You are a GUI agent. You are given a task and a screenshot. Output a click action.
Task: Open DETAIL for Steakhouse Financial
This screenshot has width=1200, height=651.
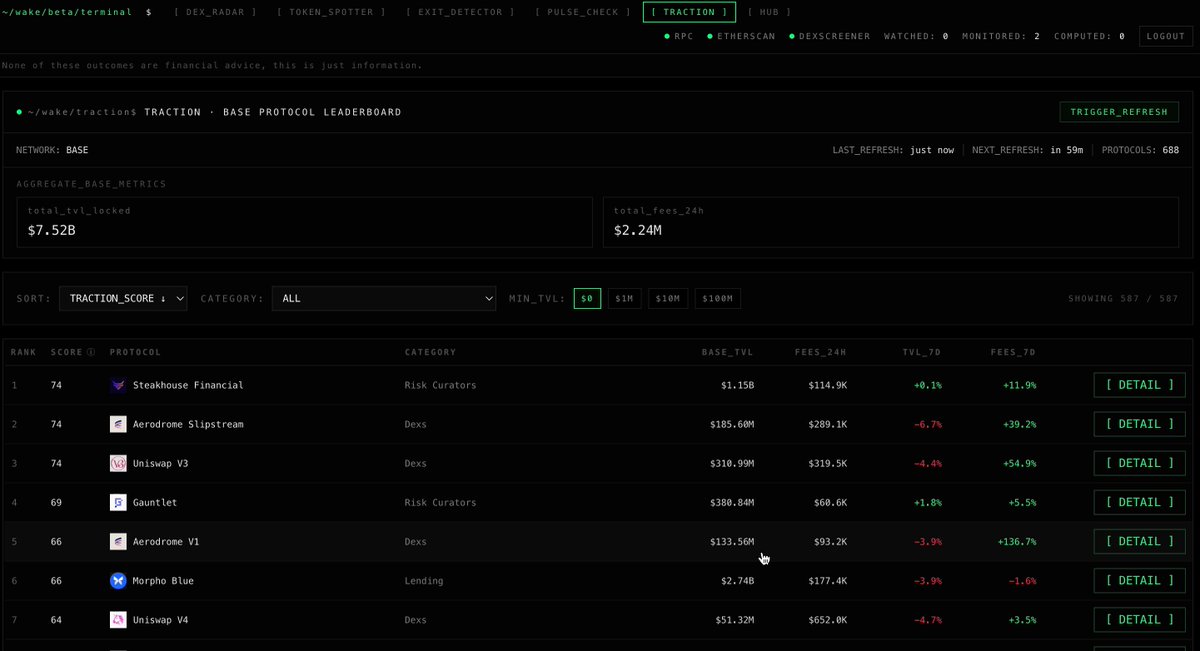[x=1139, y=385]
